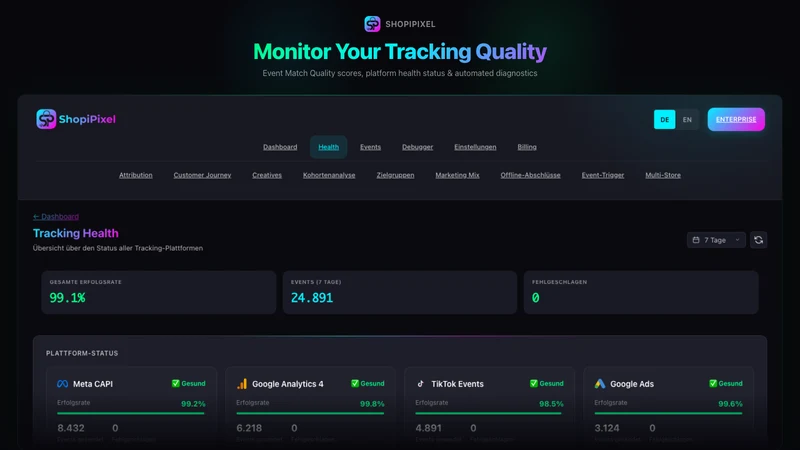Click the 6.218 events value on Google Analytics 4
Screen dimensions: 800x450
(249, 428)
